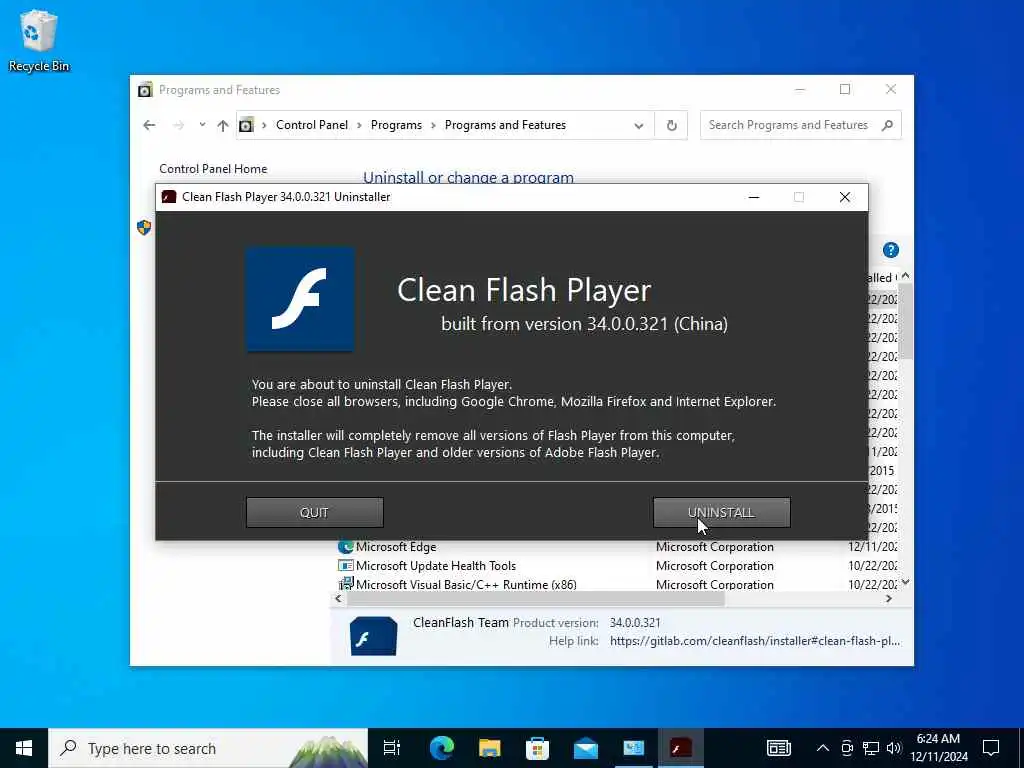
Task: Open the gitlab cleanflash help link
Action: (754, 641)
